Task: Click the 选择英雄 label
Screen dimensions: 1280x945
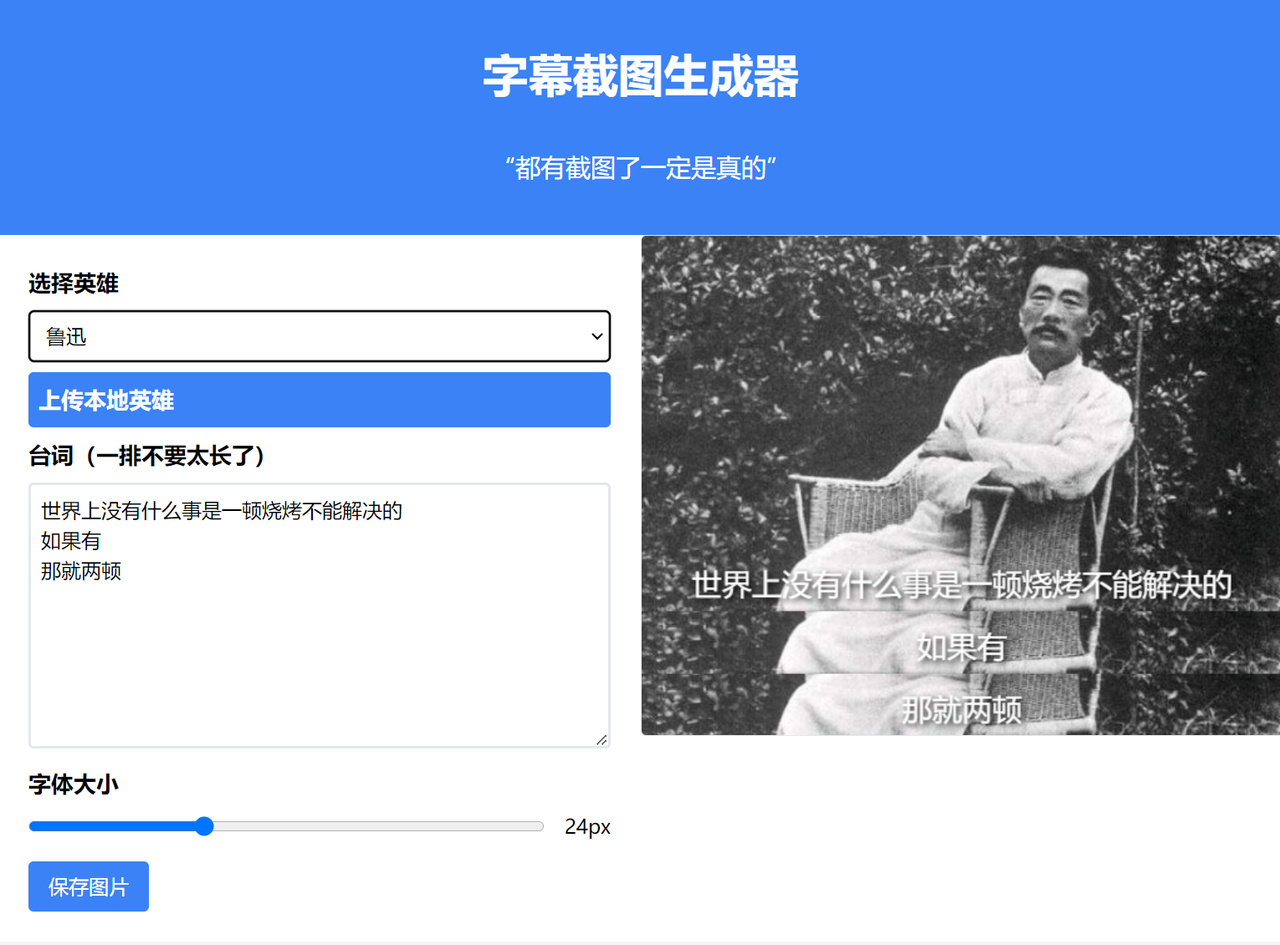Action: pyautogui.click(x=73, y=284)
